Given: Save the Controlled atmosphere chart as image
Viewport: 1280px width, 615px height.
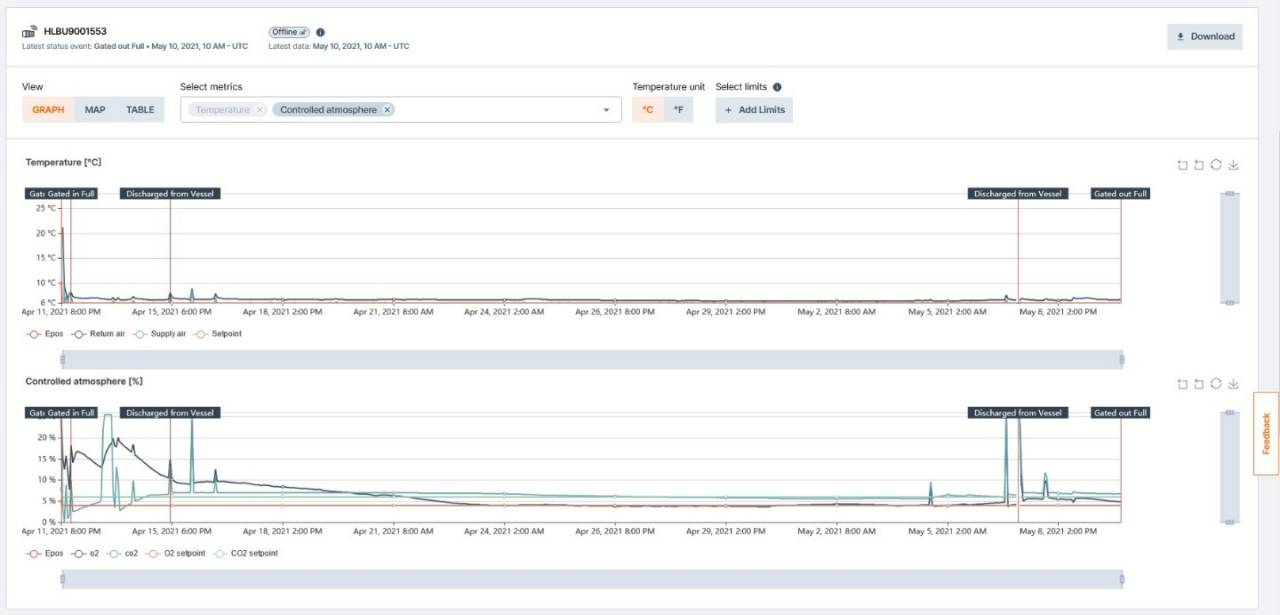Looking at the screenshot, I should click(1234, 384).
